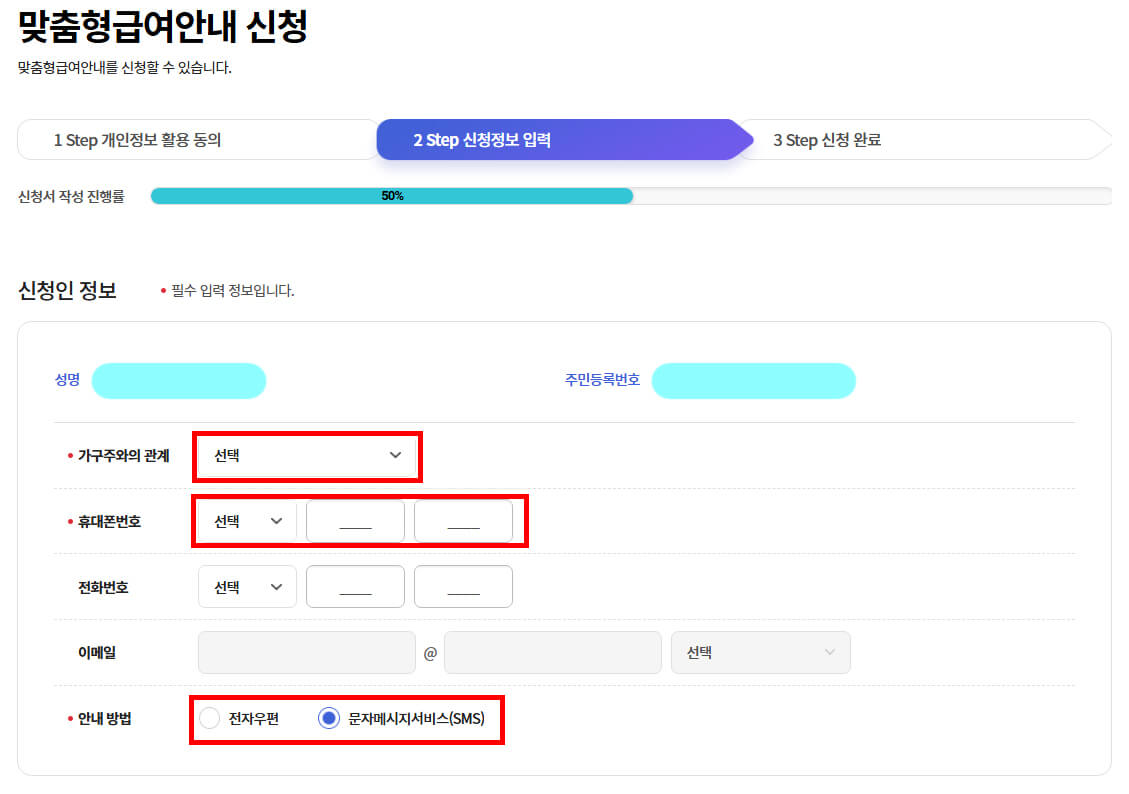The height and width of the screenshot is (794, 1129).
Task: Click the telephone last digits field
Action: click(x=464, y=586)
